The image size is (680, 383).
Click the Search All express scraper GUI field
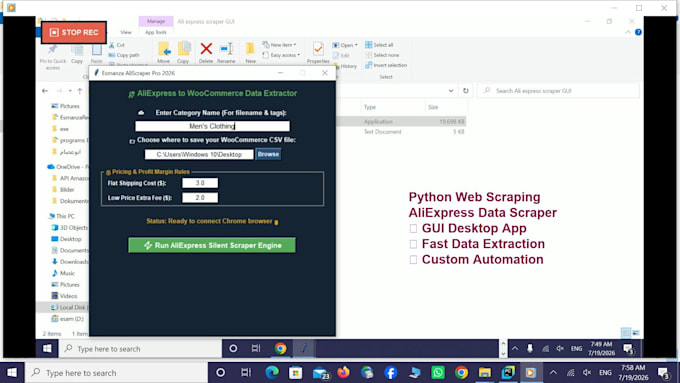559,91
